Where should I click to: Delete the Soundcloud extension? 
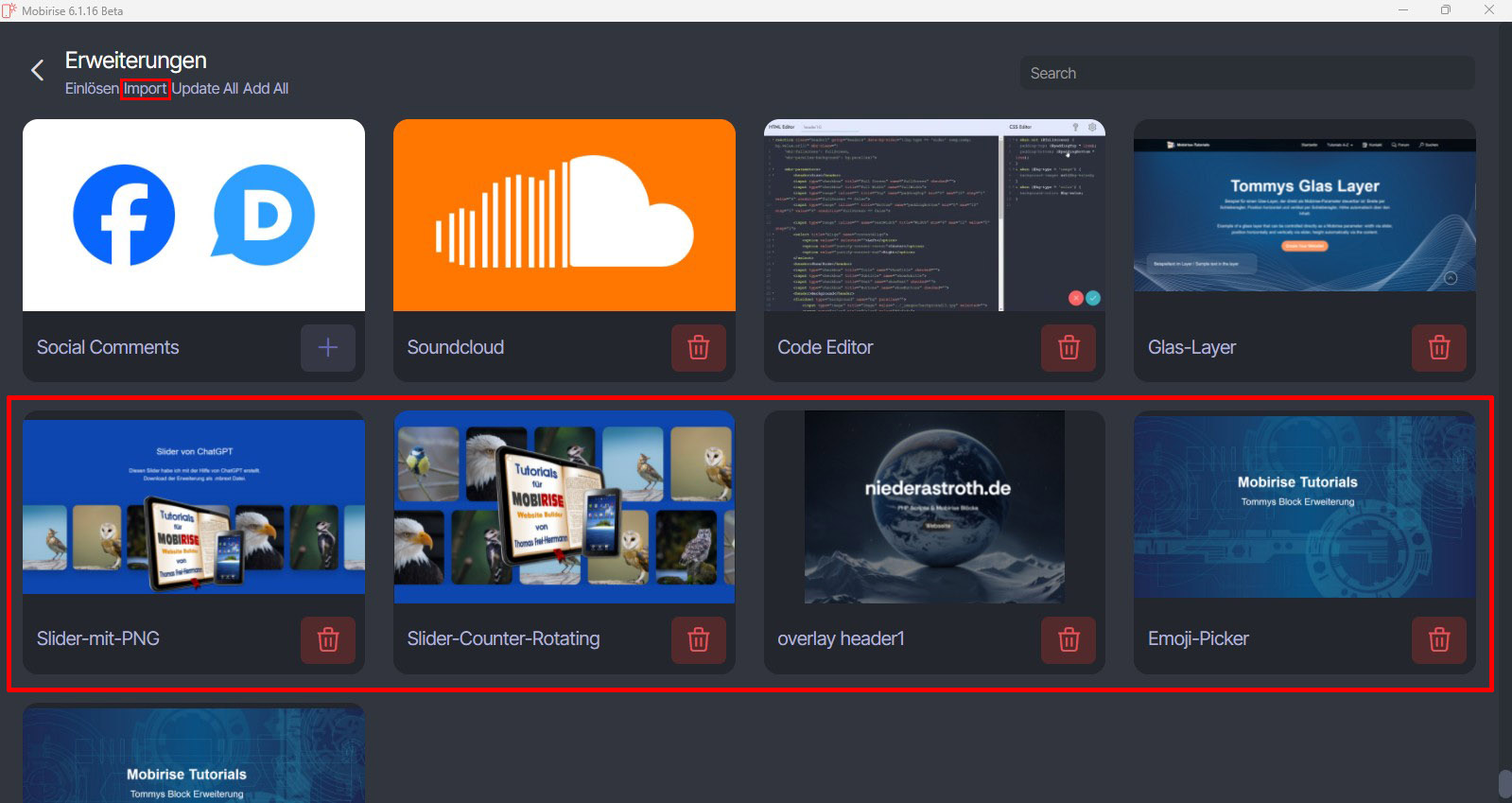click(699, 347)
